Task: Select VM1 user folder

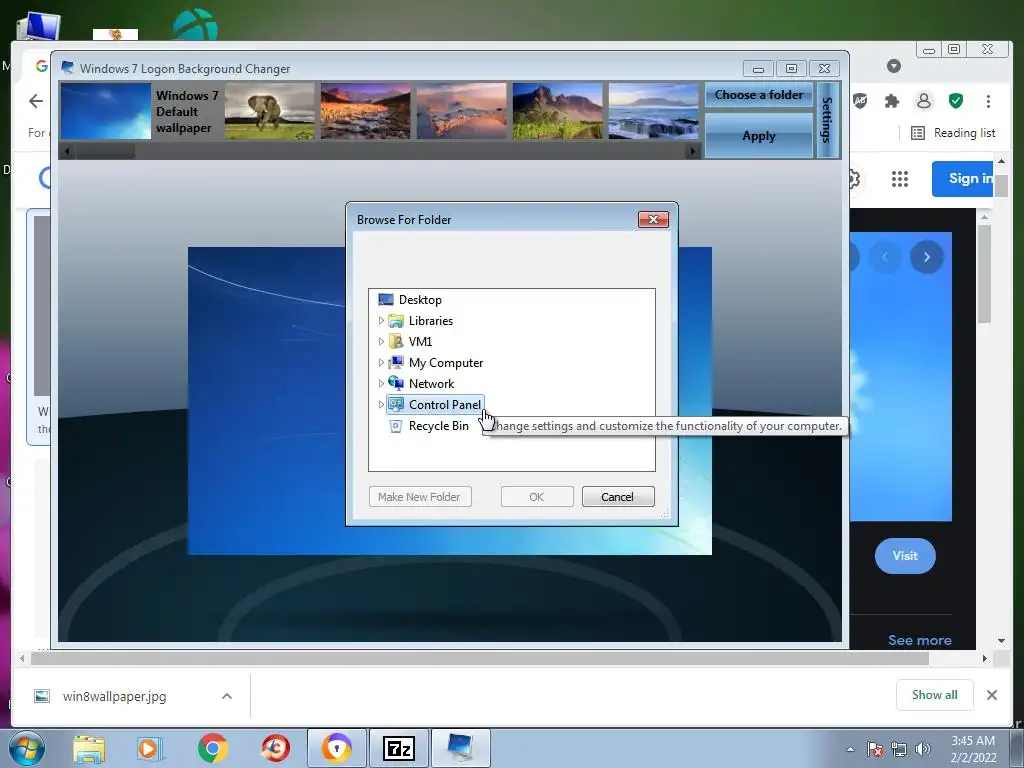Action: coord(420,342)
